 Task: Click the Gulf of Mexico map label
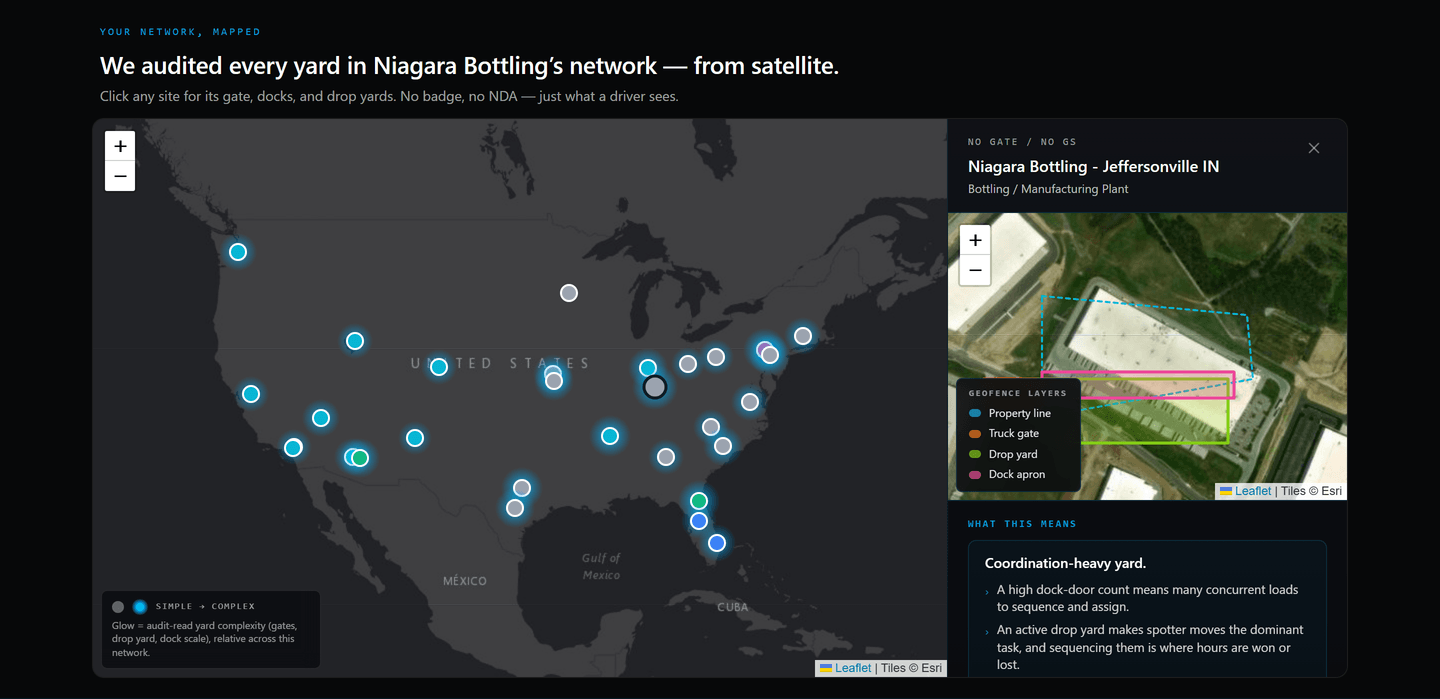[x=601, y=566]
